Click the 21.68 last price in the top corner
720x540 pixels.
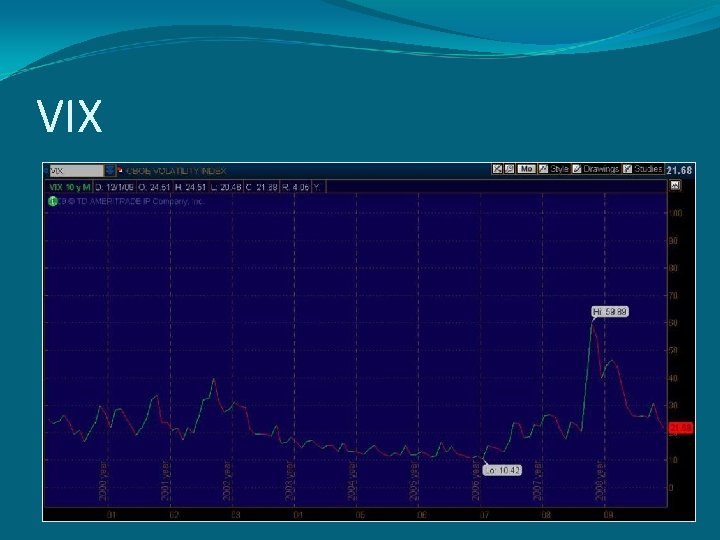coord(679,170)
